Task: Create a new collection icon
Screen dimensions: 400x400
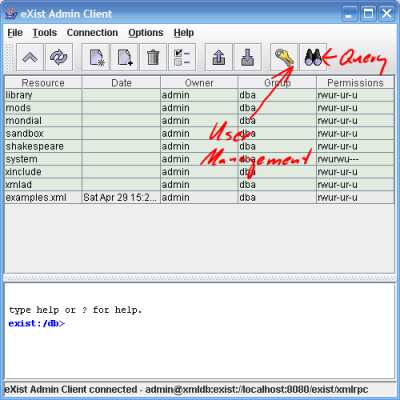Action: pos(95,57)
